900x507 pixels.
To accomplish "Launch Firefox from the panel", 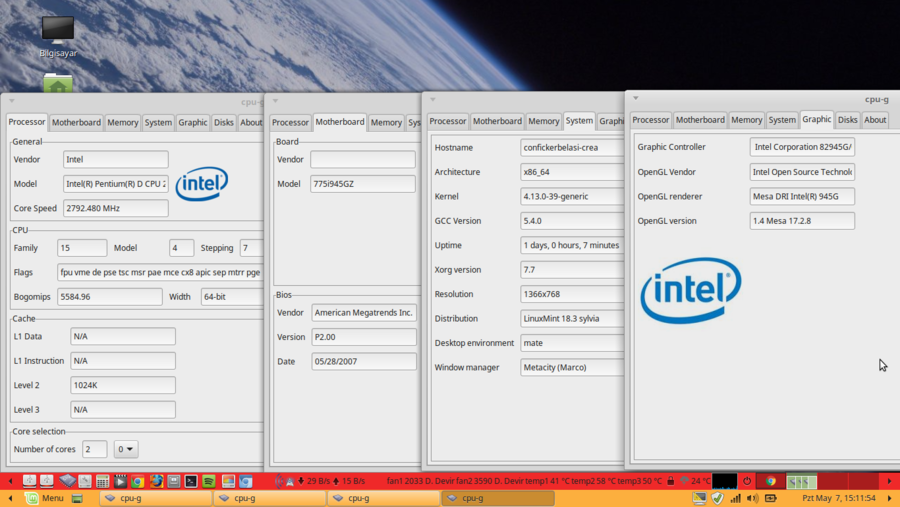I will (x=156, y=481).
